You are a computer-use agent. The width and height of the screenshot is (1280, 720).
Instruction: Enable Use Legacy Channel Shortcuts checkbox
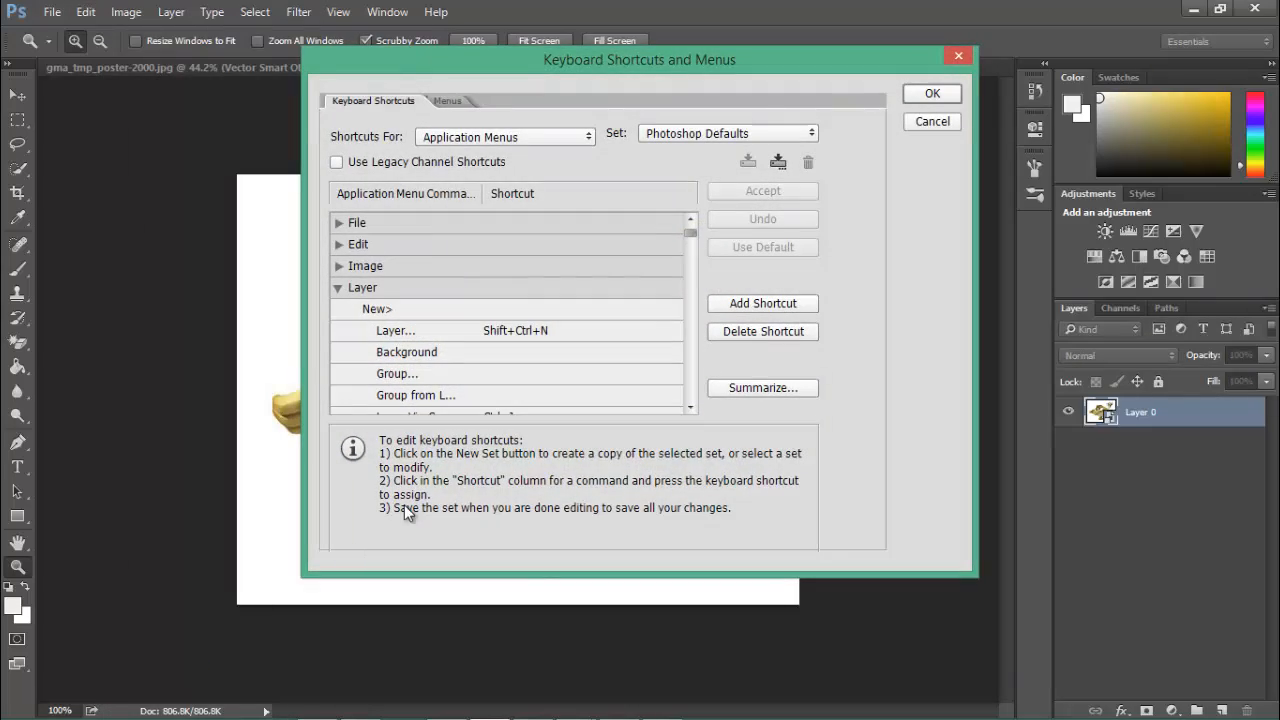337,162
